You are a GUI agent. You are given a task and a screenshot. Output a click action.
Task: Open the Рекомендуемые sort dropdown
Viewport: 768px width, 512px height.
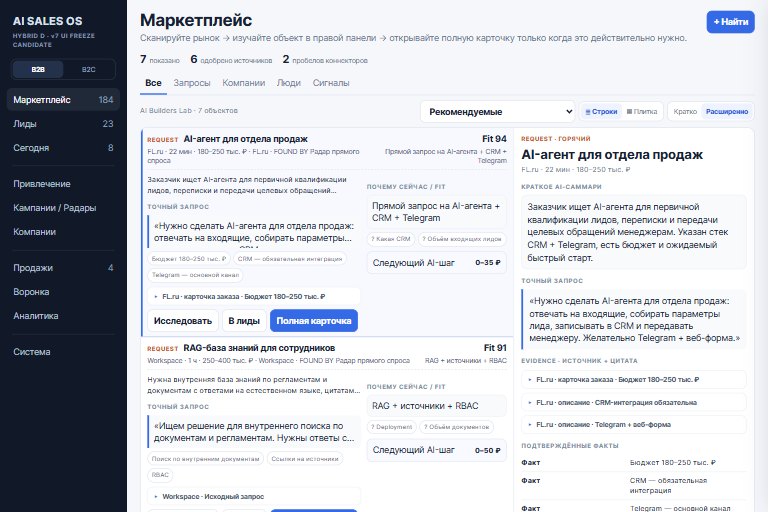pyautogui.click(x=498, y=112)
